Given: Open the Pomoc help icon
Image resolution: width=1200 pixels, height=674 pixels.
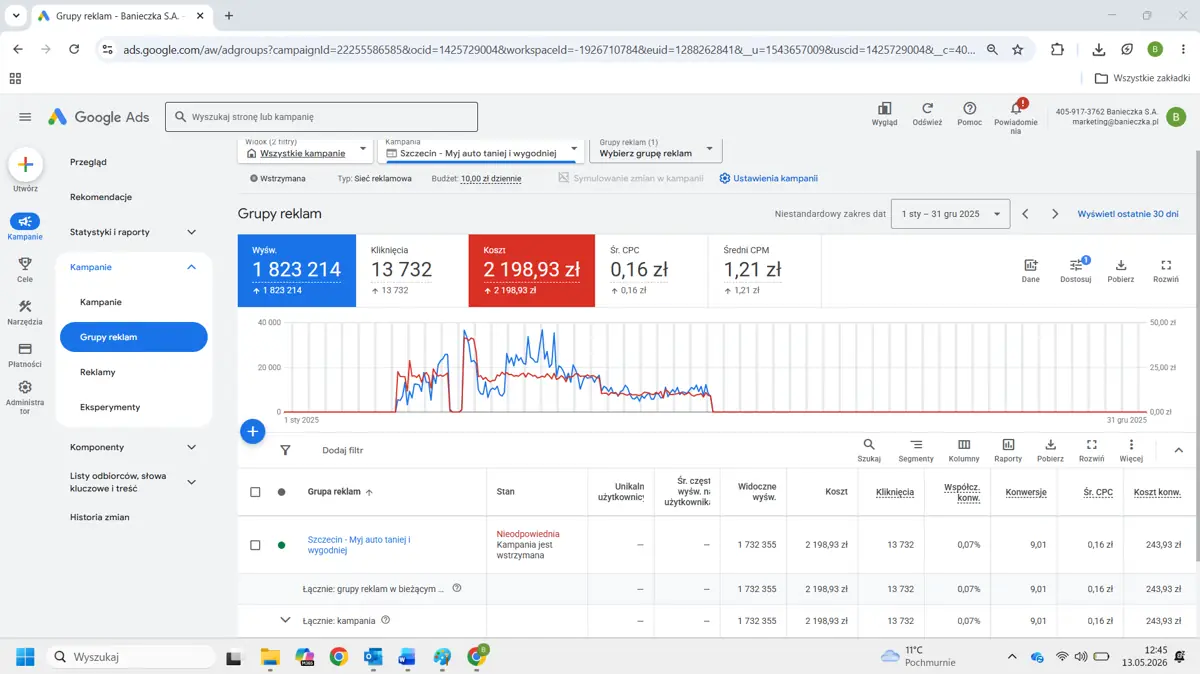Looking at the screenshot, I should tap(969, 108).
